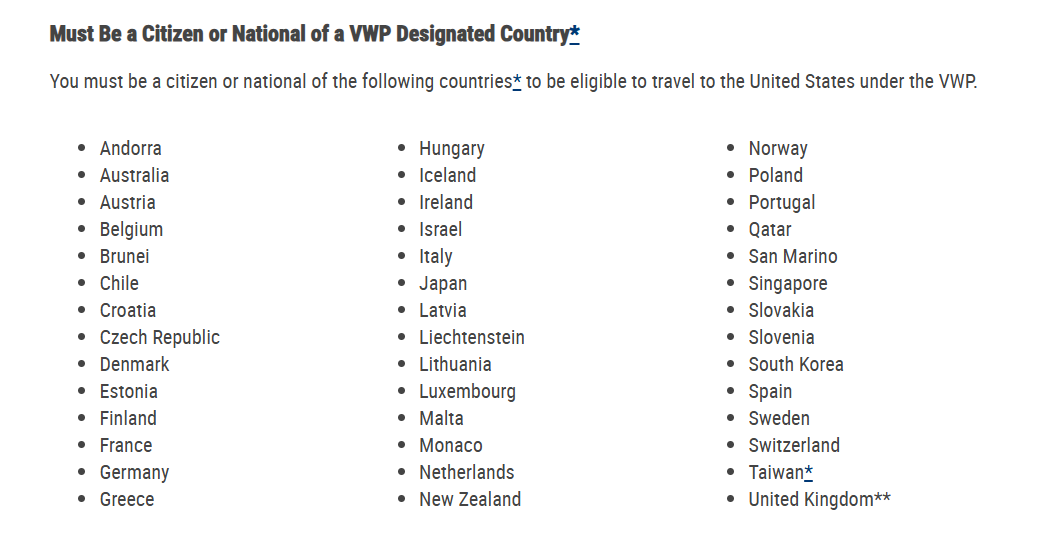The height and width of the screenshot is (535, 1052).
Task: Select 'Hungary' at the top of the middle column
Action: 452,148
